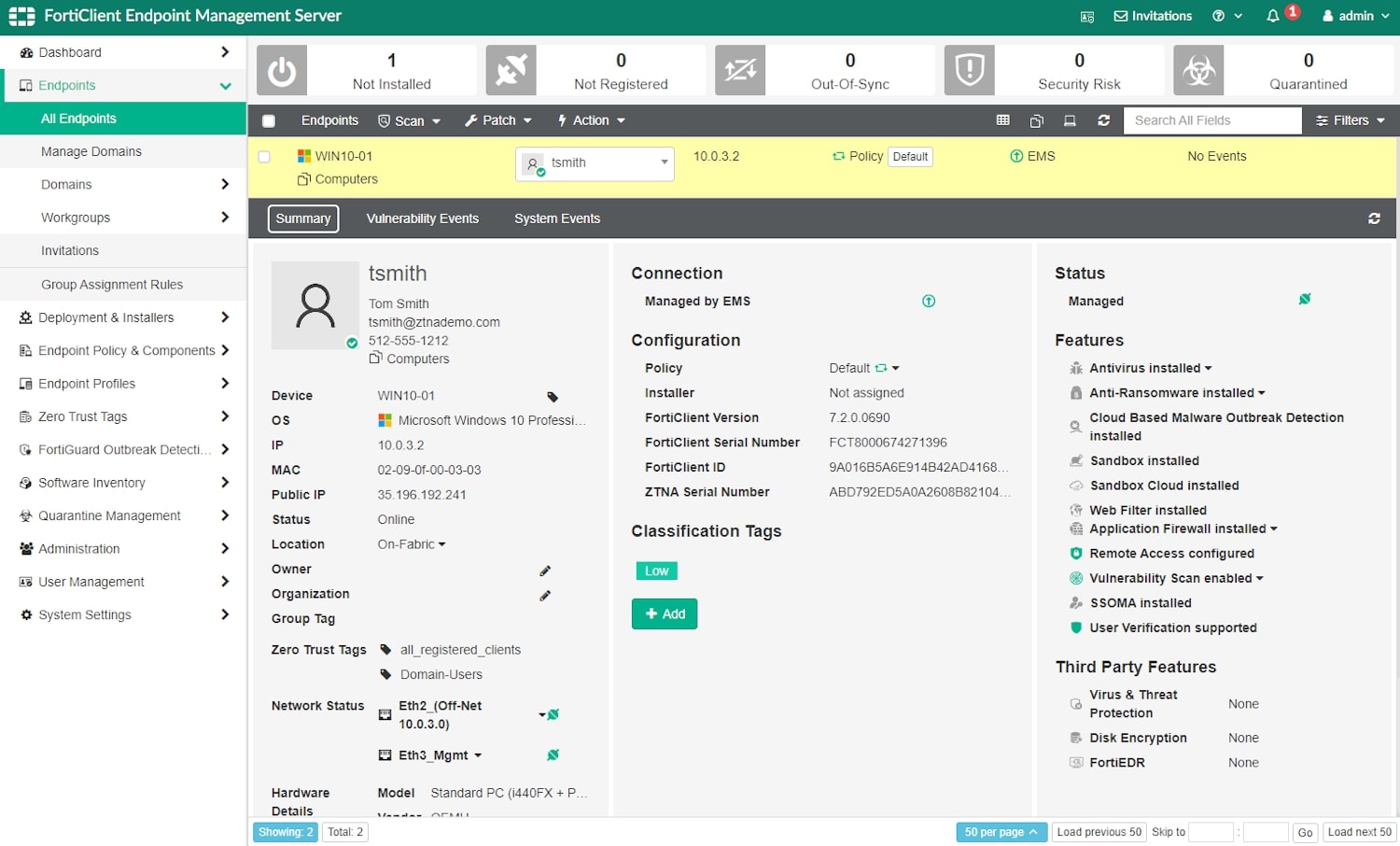1400x846 pixels.
Task: Click the Not Installed power icon
Action: click(282, 71)
